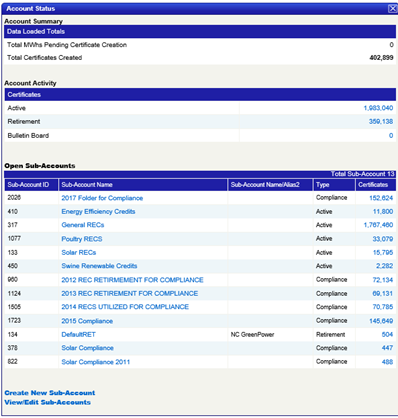398x418 pixels.
Task: Open the Active certificates count 1,983,040
Action: (378, 108)
